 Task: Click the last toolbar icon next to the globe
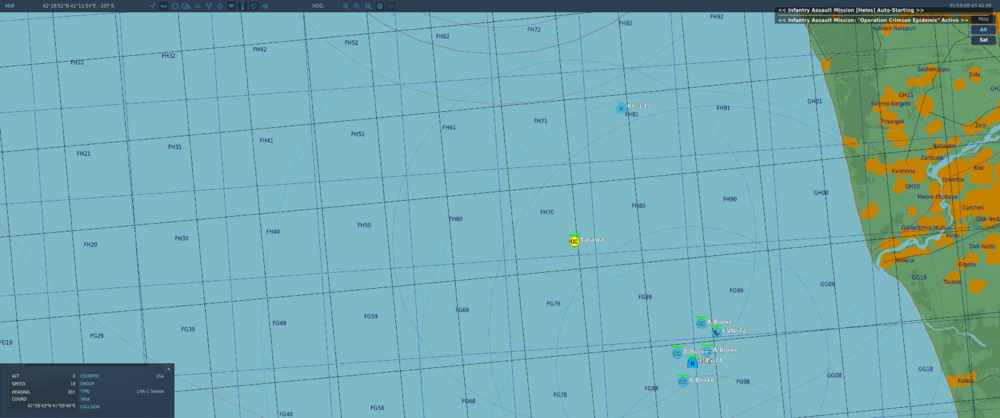tap(390, 6)
